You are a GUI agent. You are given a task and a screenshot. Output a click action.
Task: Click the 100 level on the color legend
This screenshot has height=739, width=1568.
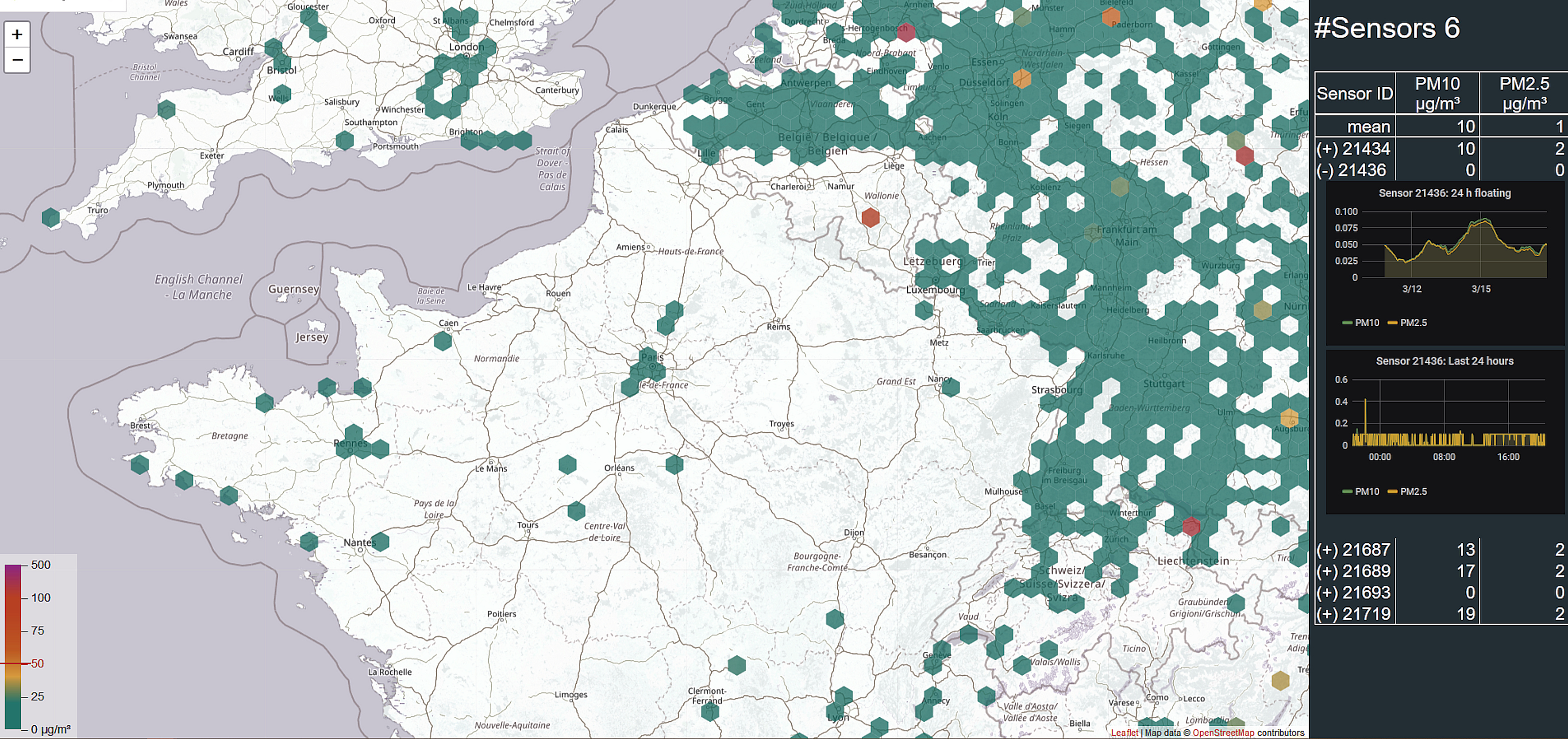41,598
